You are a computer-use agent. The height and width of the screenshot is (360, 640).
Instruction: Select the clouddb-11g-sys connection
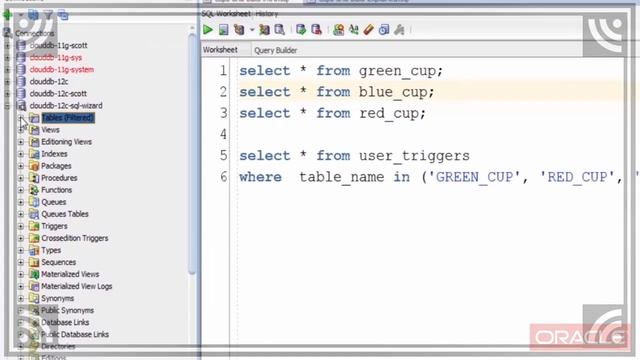point(56,58)
